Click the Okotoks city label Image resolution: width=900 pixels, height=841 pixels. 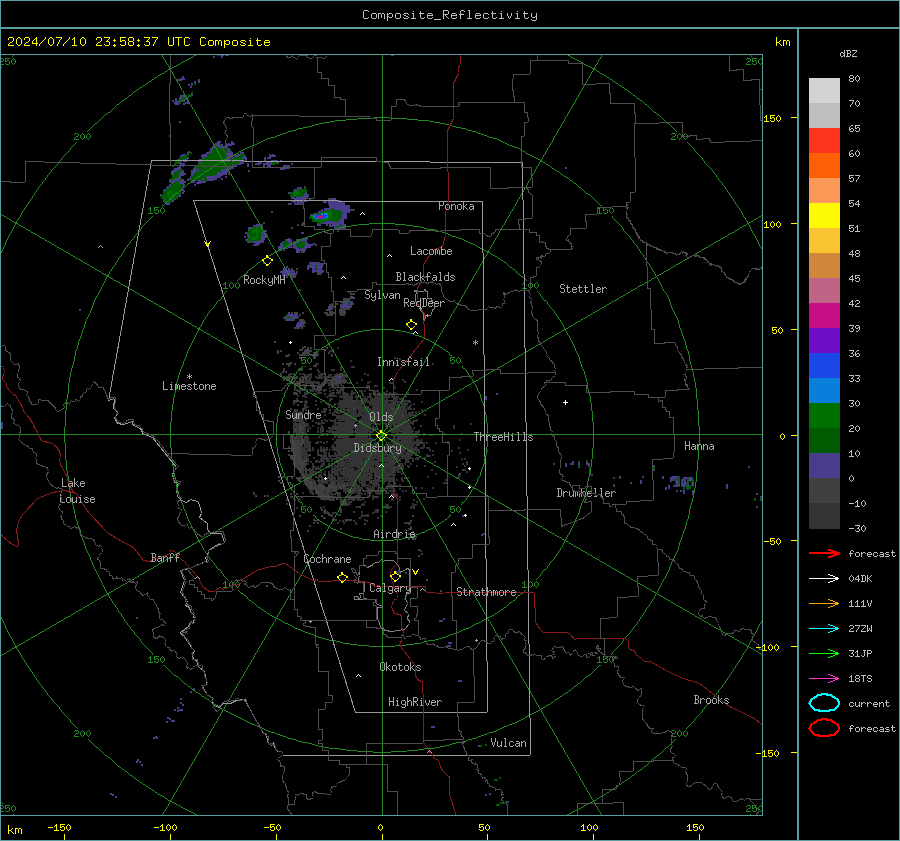click(400, 667)
